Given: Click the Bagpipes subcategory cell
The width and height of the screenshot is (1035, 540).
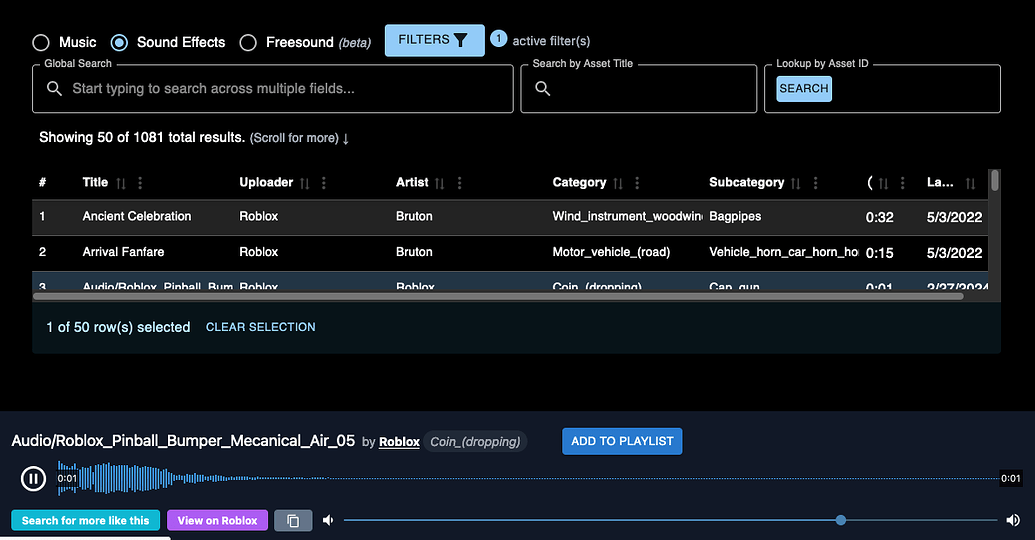Looking at the screenshot, I should [735, 217].
